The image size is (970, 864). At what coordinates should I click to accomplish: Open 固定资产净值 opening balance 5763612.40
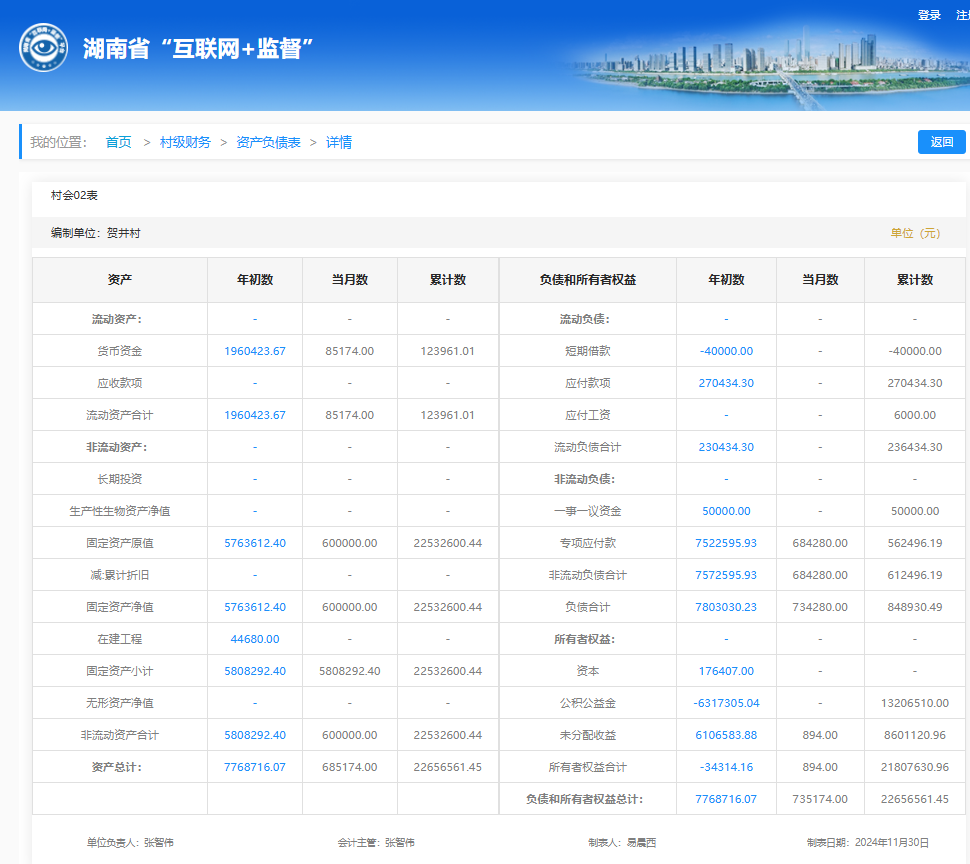pyautogui.click(x=255, y=607)
